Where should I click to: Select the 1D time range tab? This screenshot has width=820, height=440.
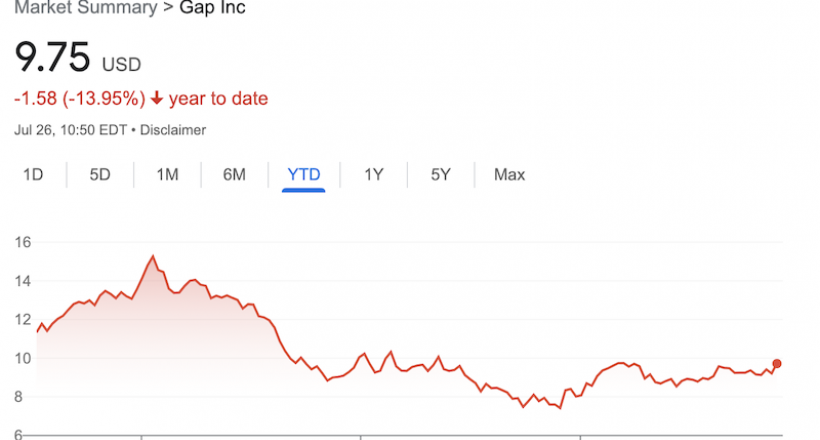pyautogui.click(x=33, y=174)
